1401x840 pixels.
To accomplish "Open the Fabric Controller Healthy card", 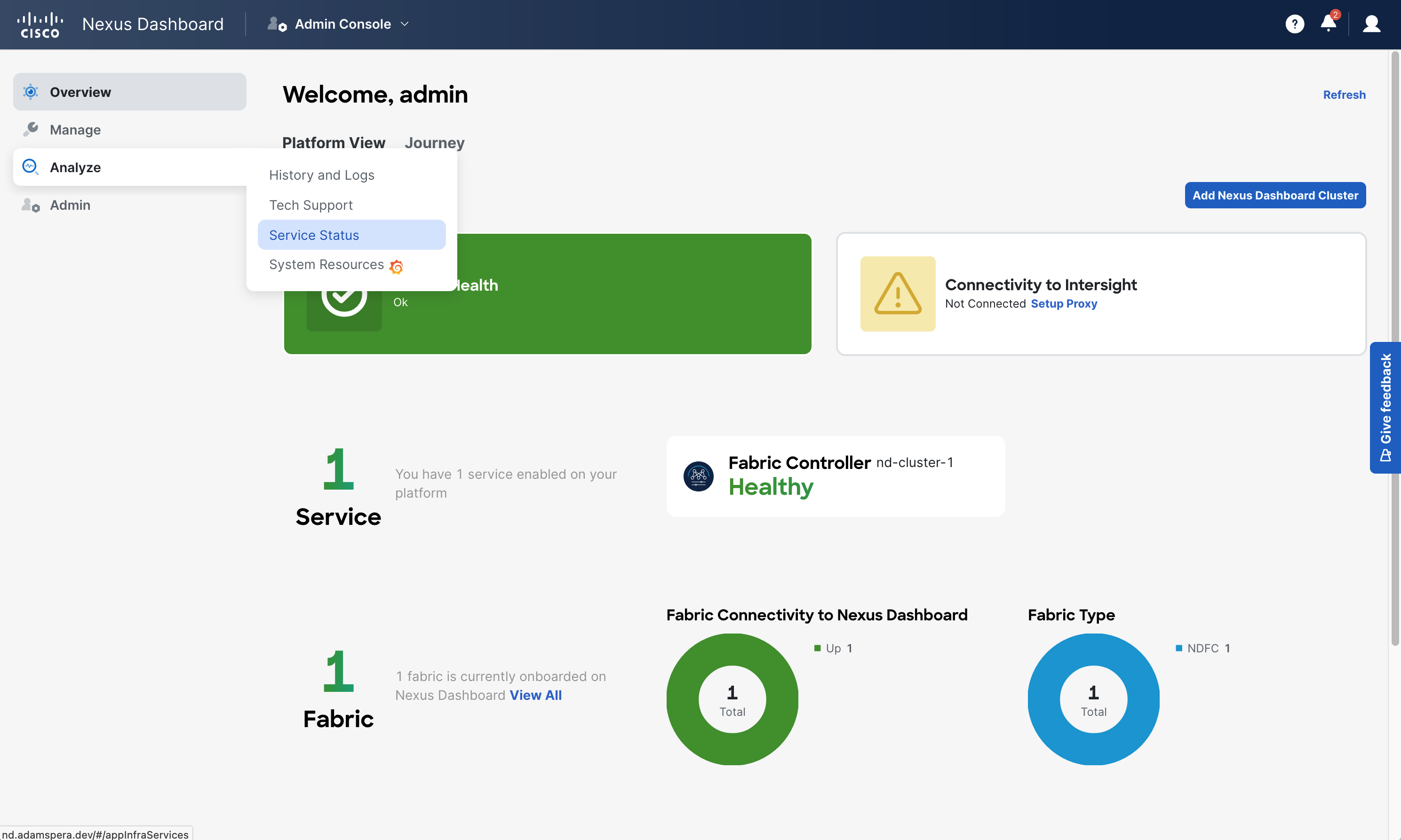I will click(x=836, y=476).
